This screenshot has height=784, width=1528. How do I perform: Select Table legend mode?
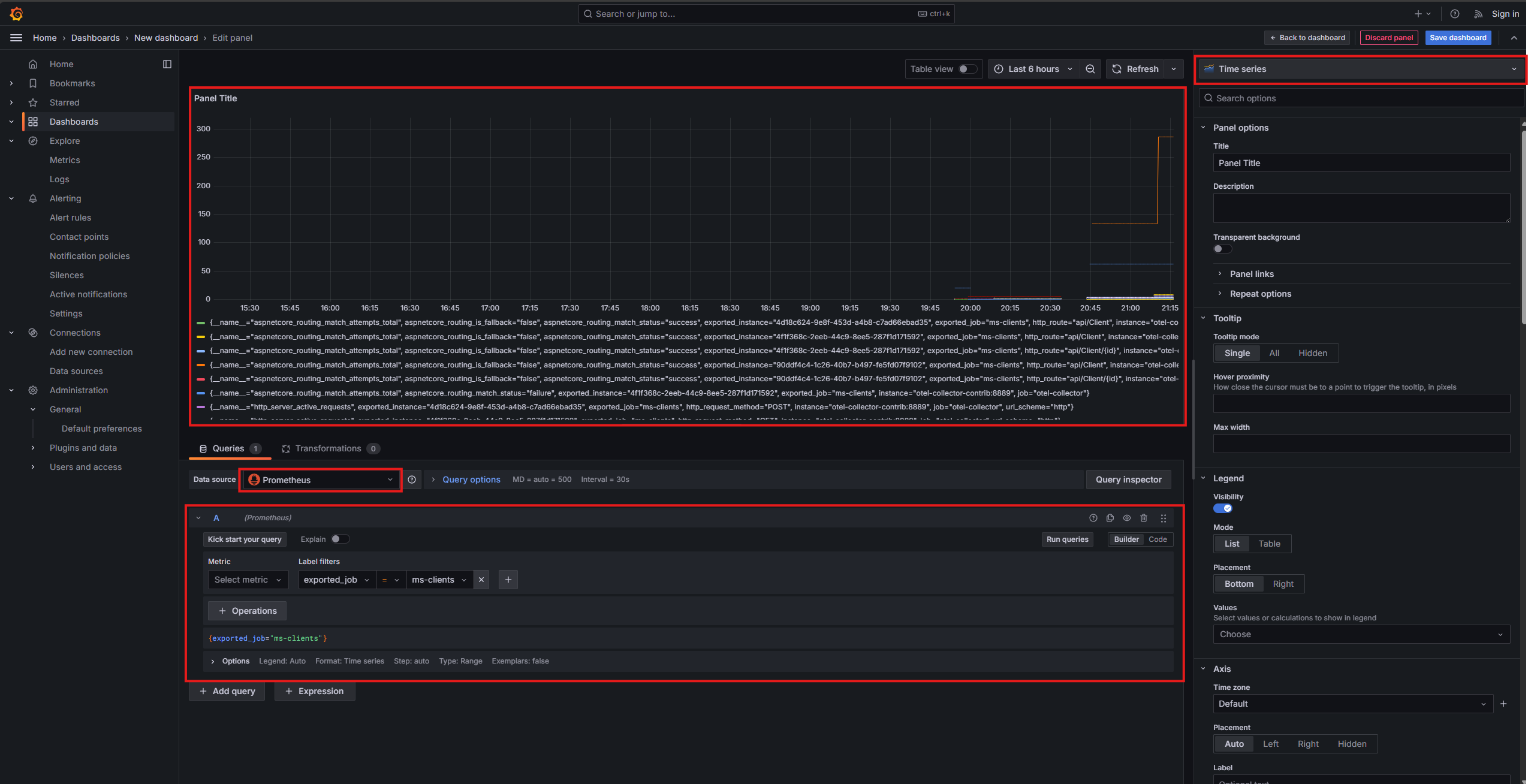click(1269, 544)
